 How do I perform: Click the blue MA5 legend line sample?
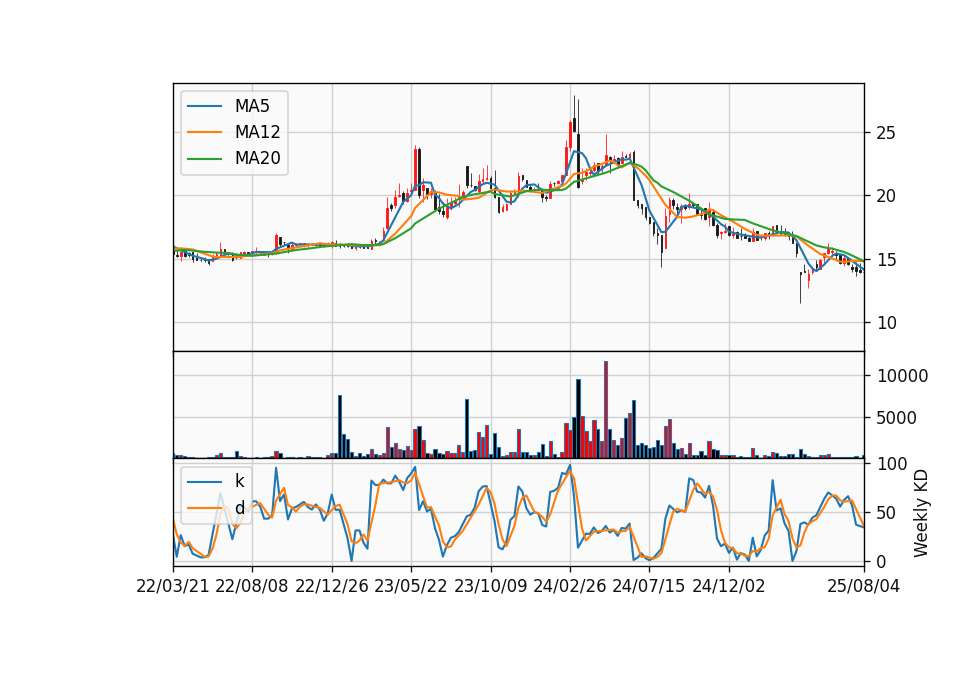pyautogui.click(x=204, y=106)
